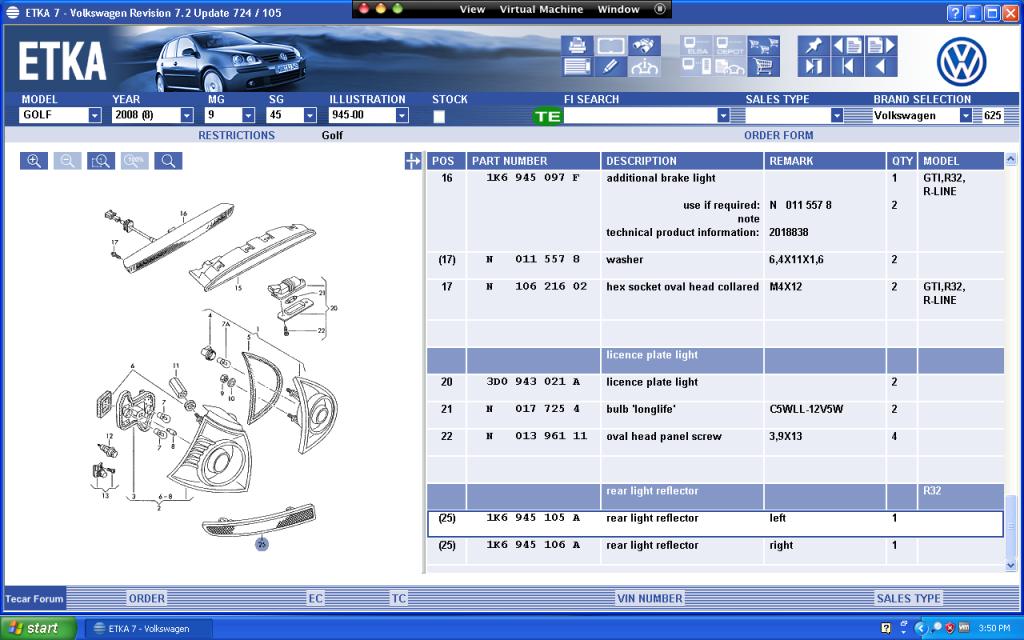
Task: Click the empty frame icon beside the printer
Action: coord(611,46)
